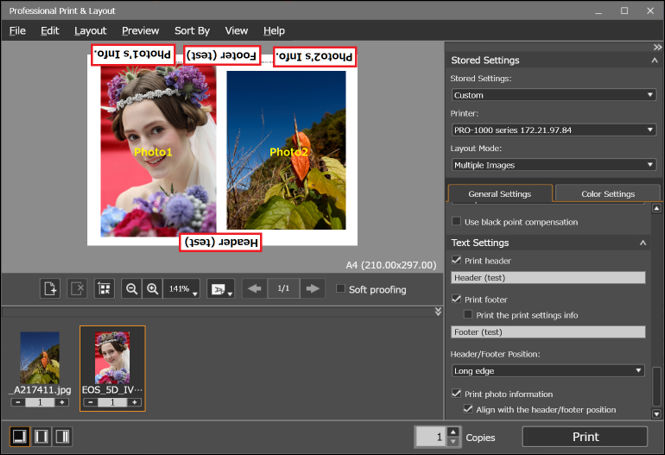This screenshot has width=665, height=455.
Task: Click the 1/1 page number field
Action: click(284, 289)
